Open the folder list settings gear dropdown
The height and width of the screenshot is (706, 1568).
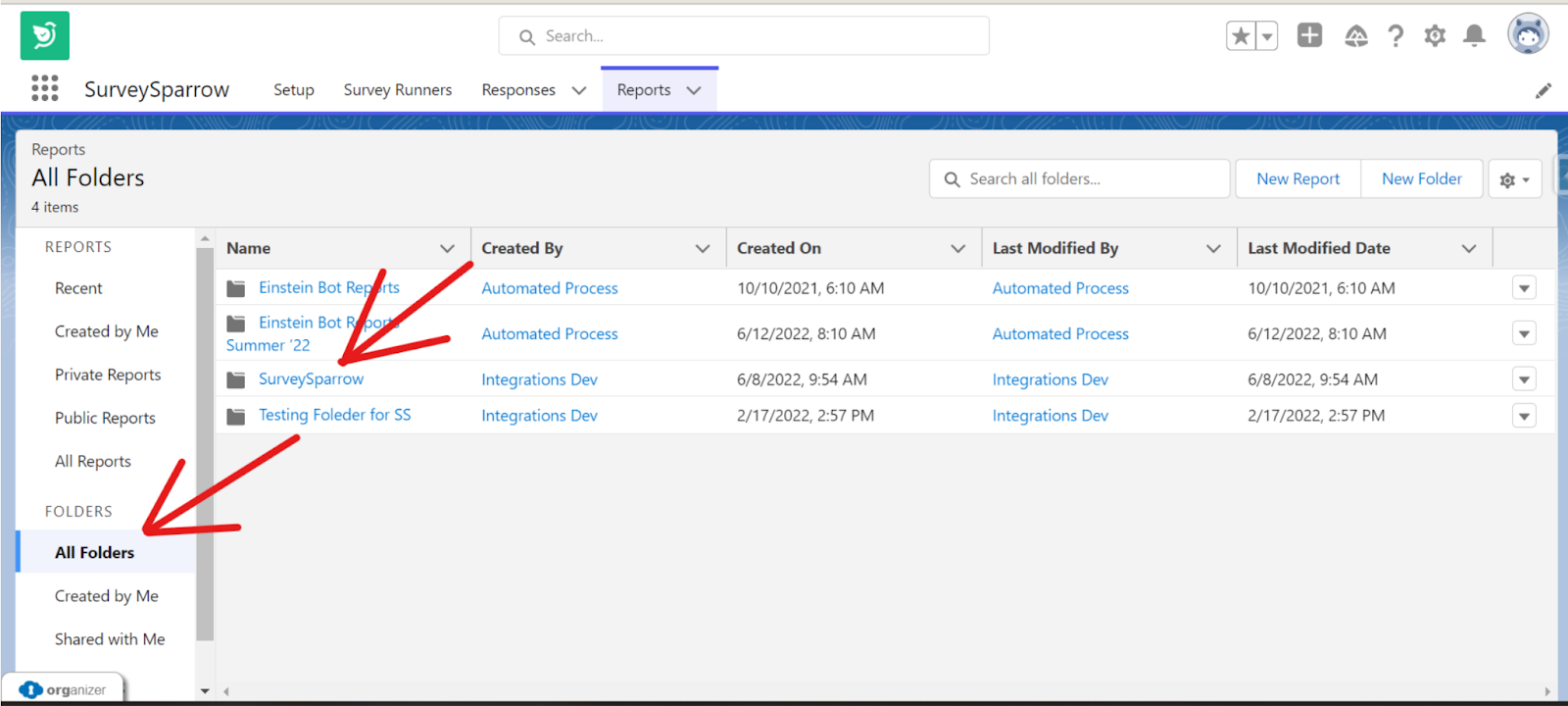(1514, 179)
